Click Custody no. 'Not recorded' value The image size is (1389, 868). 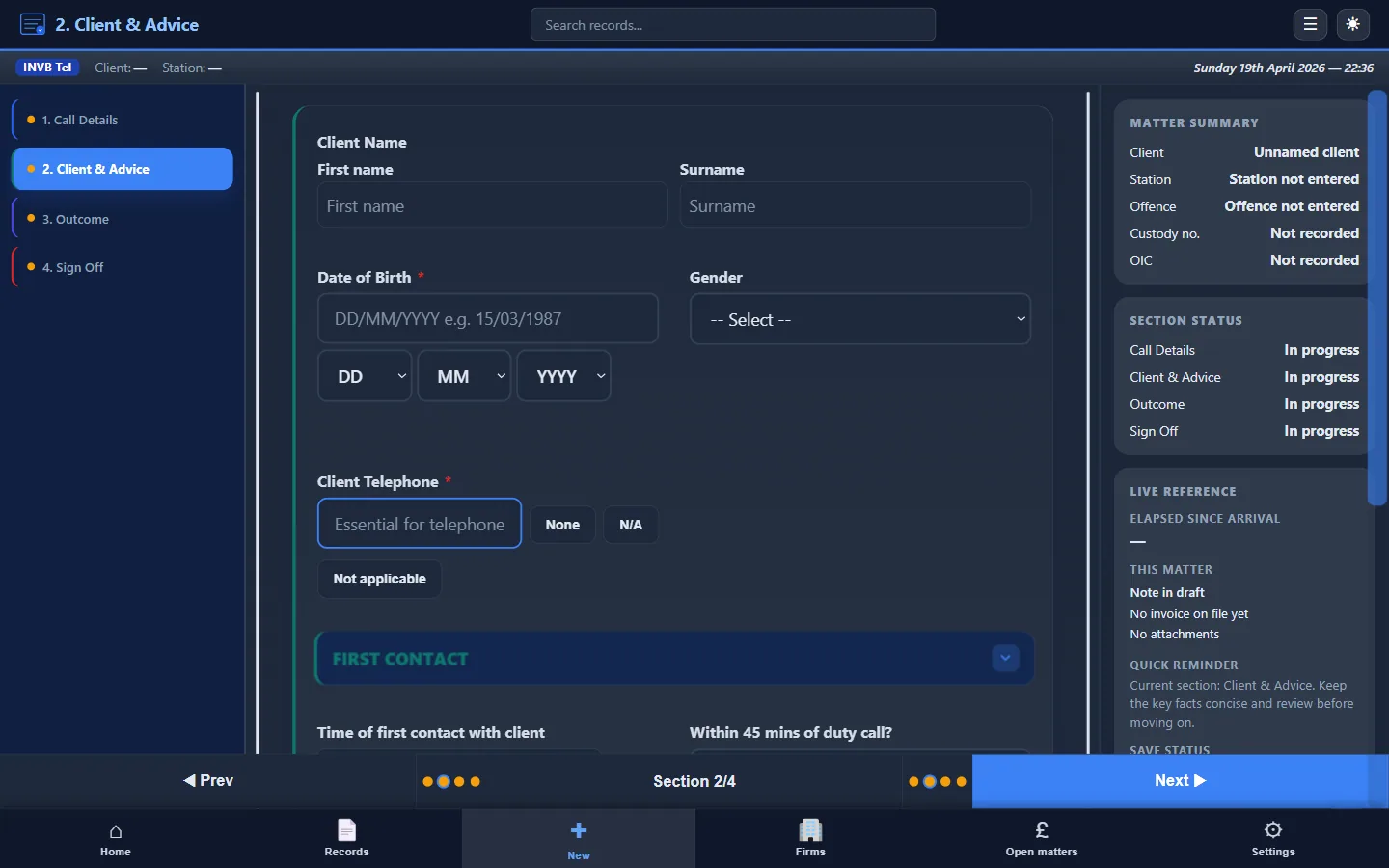(1315, 233)
